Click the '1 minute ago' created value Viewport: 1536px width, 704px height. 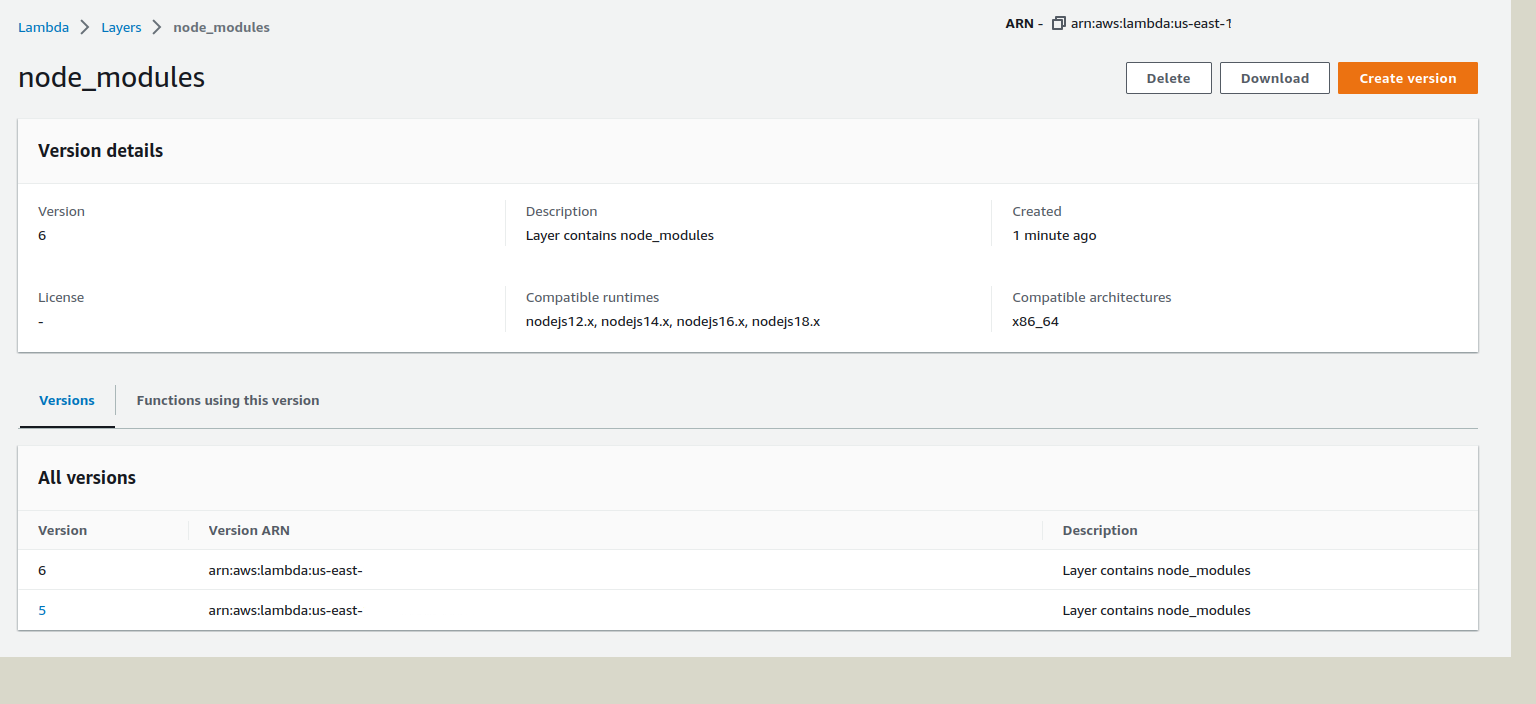(1054, 235)
